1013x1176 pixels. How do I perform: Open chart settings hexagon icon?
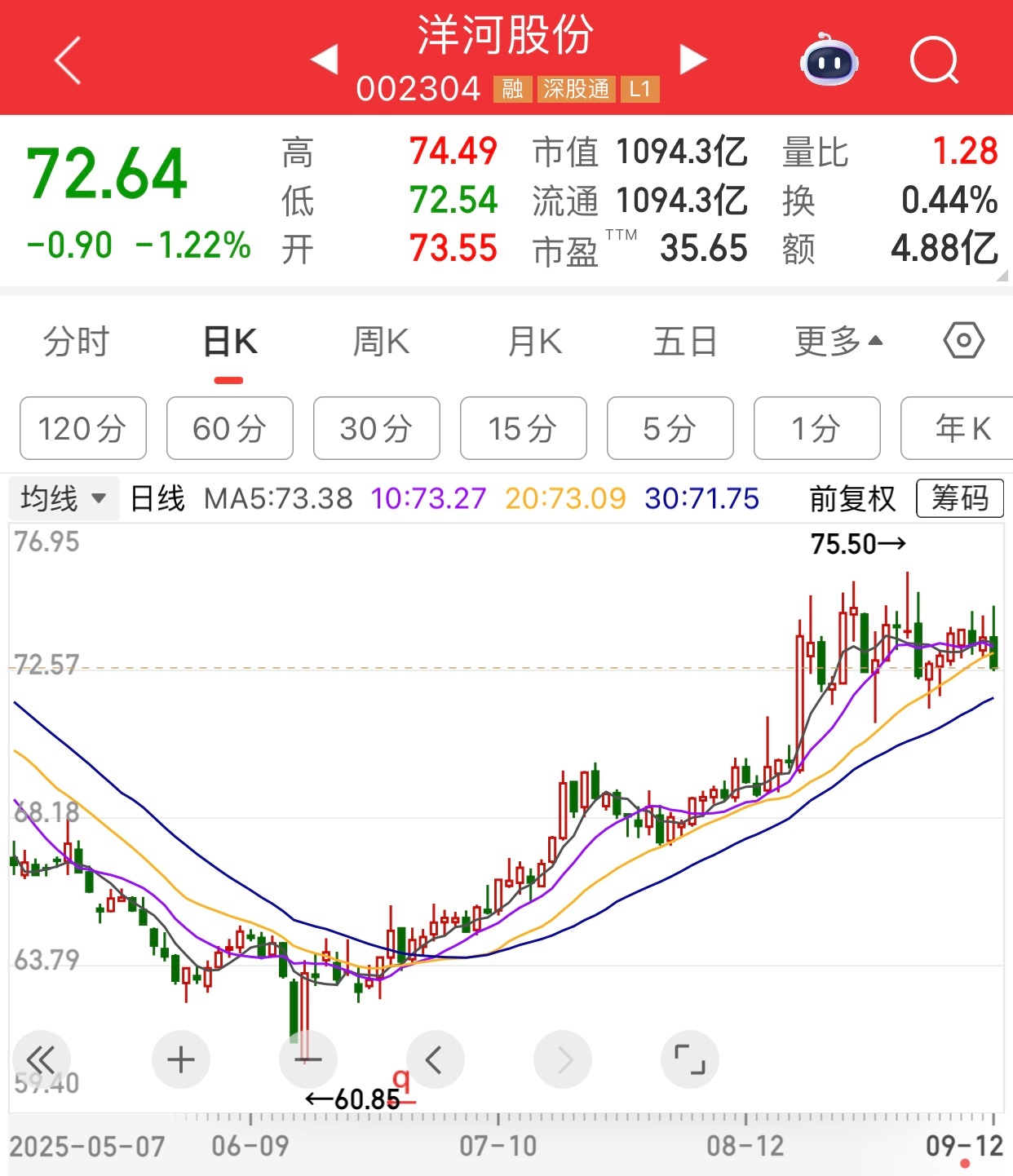(x=963, y=340)
